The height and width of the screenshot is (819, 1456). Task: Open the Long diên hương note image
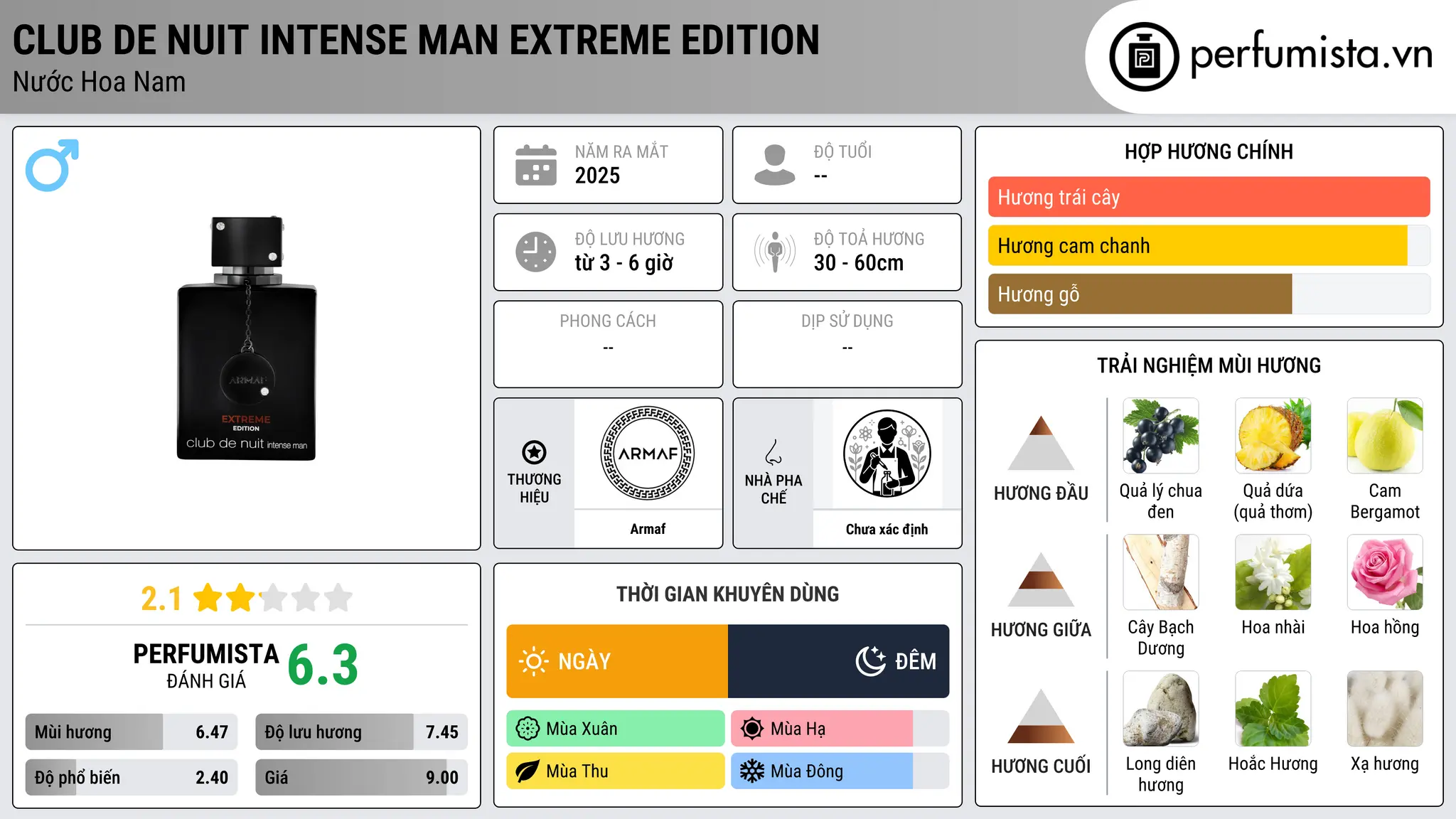tap(1160, 709)
